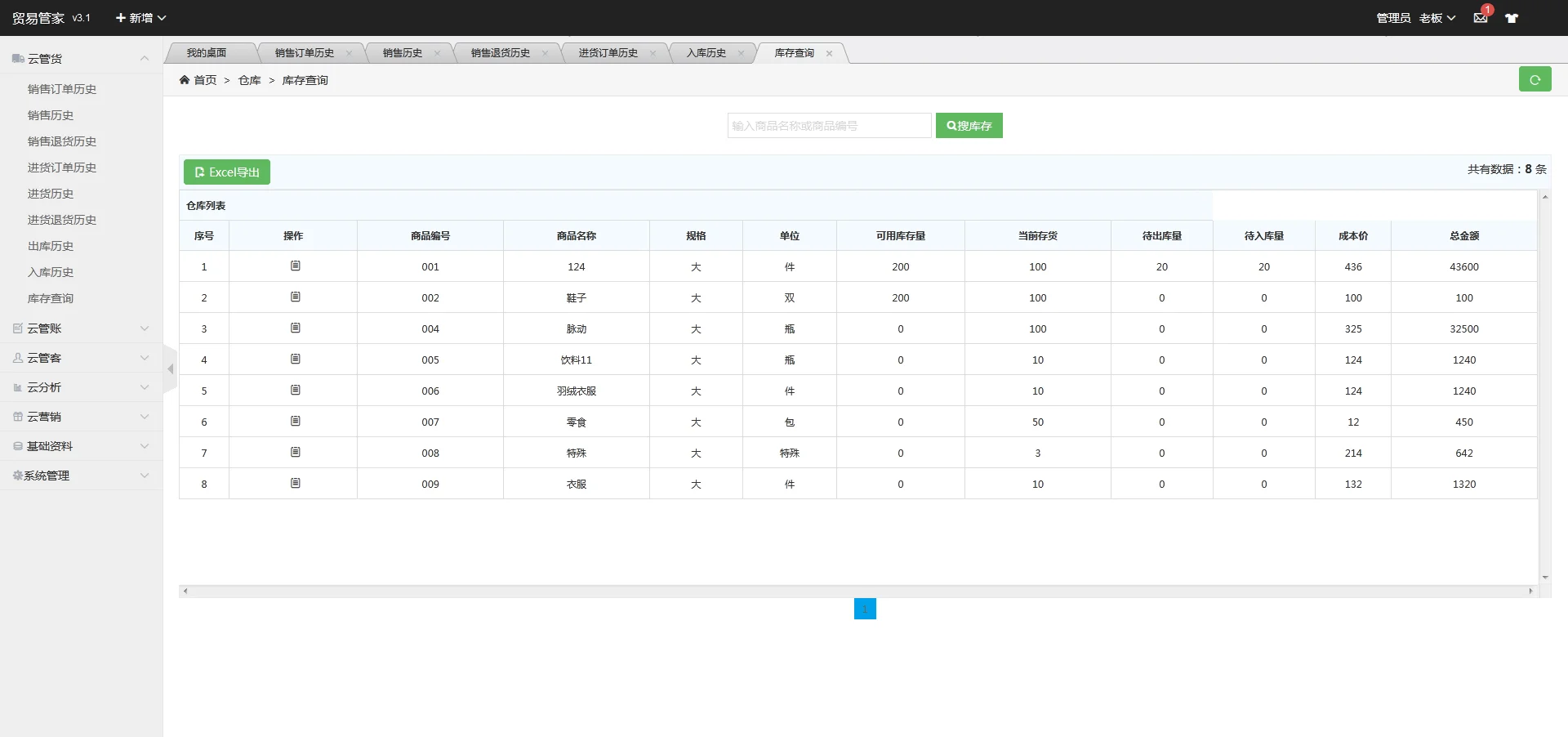Viewport: 1568px width, 737px height.
Task: Click the green refresh icon button
Action: pyautogui.click(x=1535, y=79)
